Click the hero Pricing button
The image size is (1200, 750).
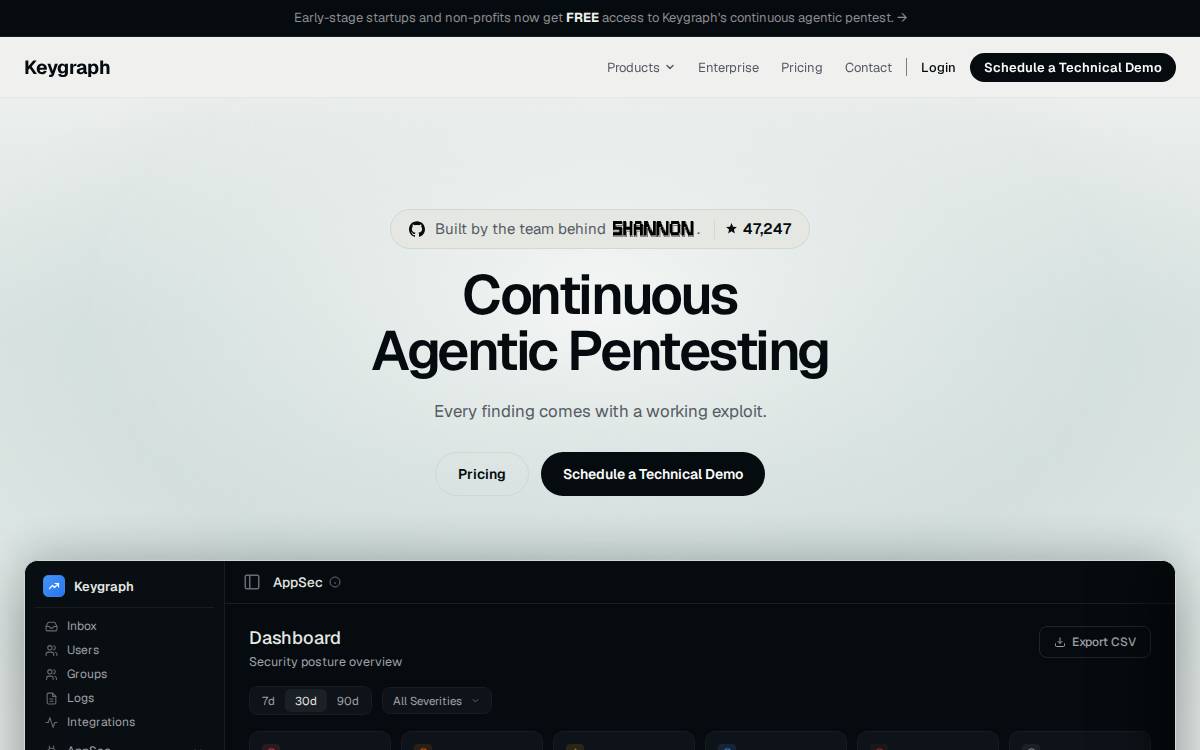click(x=482, y=474)
